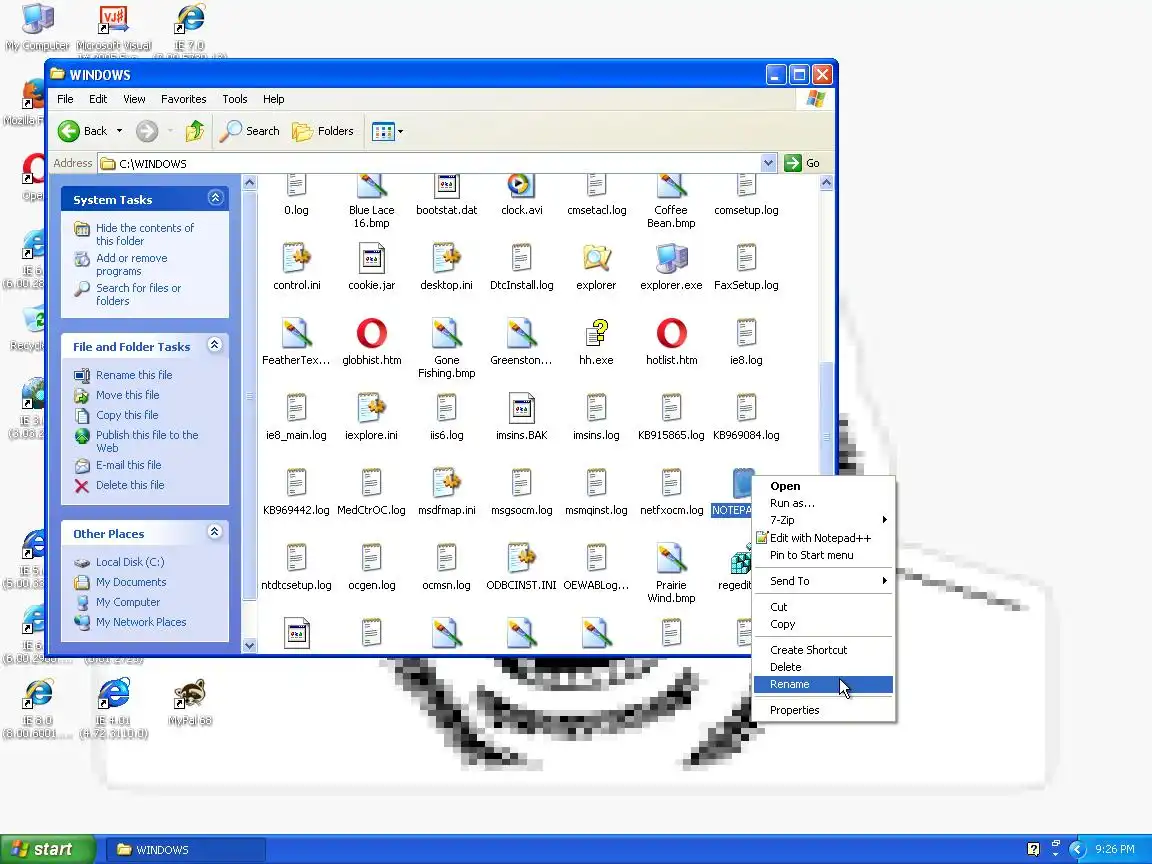Click the Start button
The height and width of the screenshot is (864, 1152).
48,849
